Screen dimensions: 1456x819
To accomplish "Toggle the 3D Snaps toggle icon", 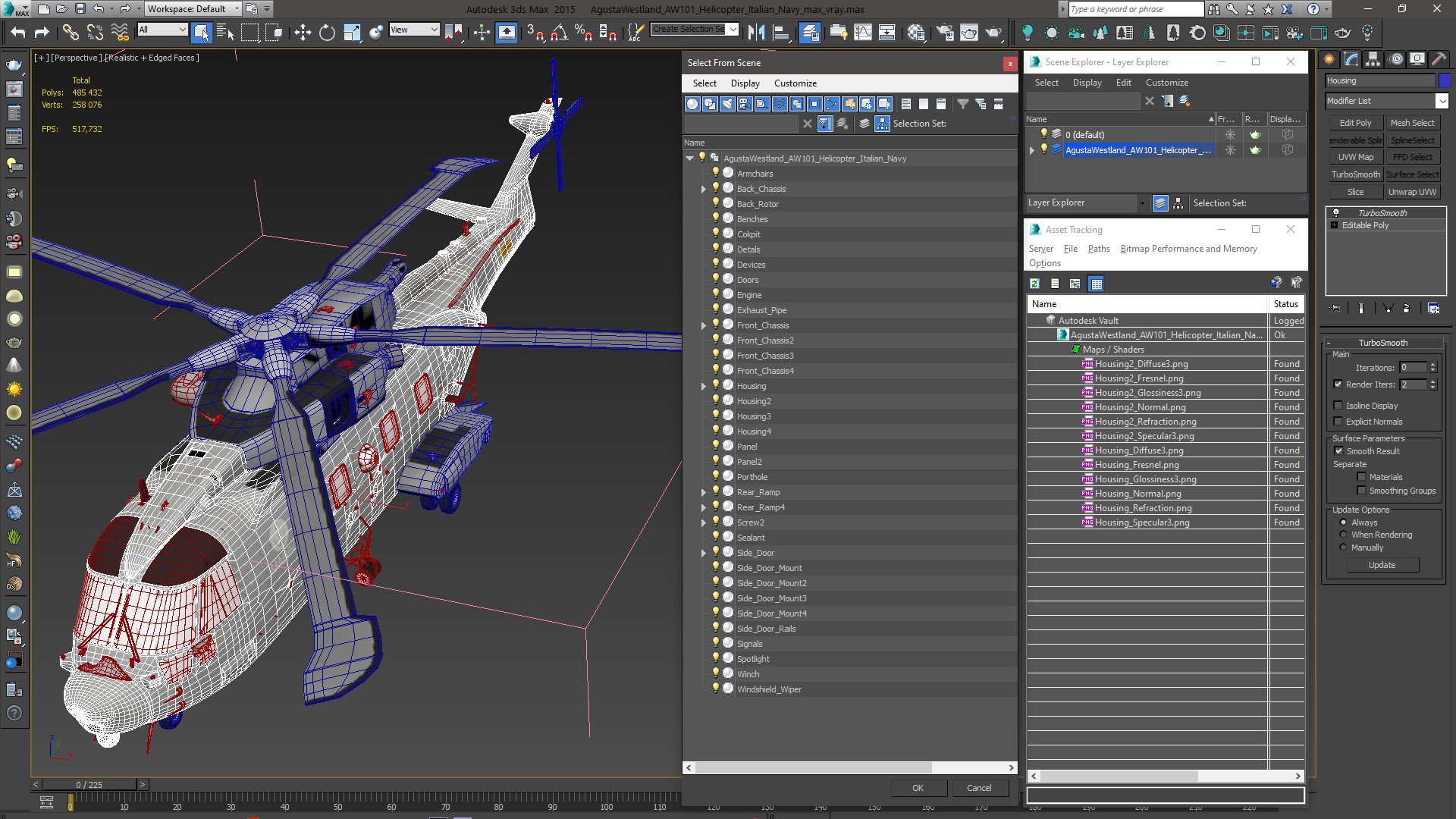I will (535, 32).
